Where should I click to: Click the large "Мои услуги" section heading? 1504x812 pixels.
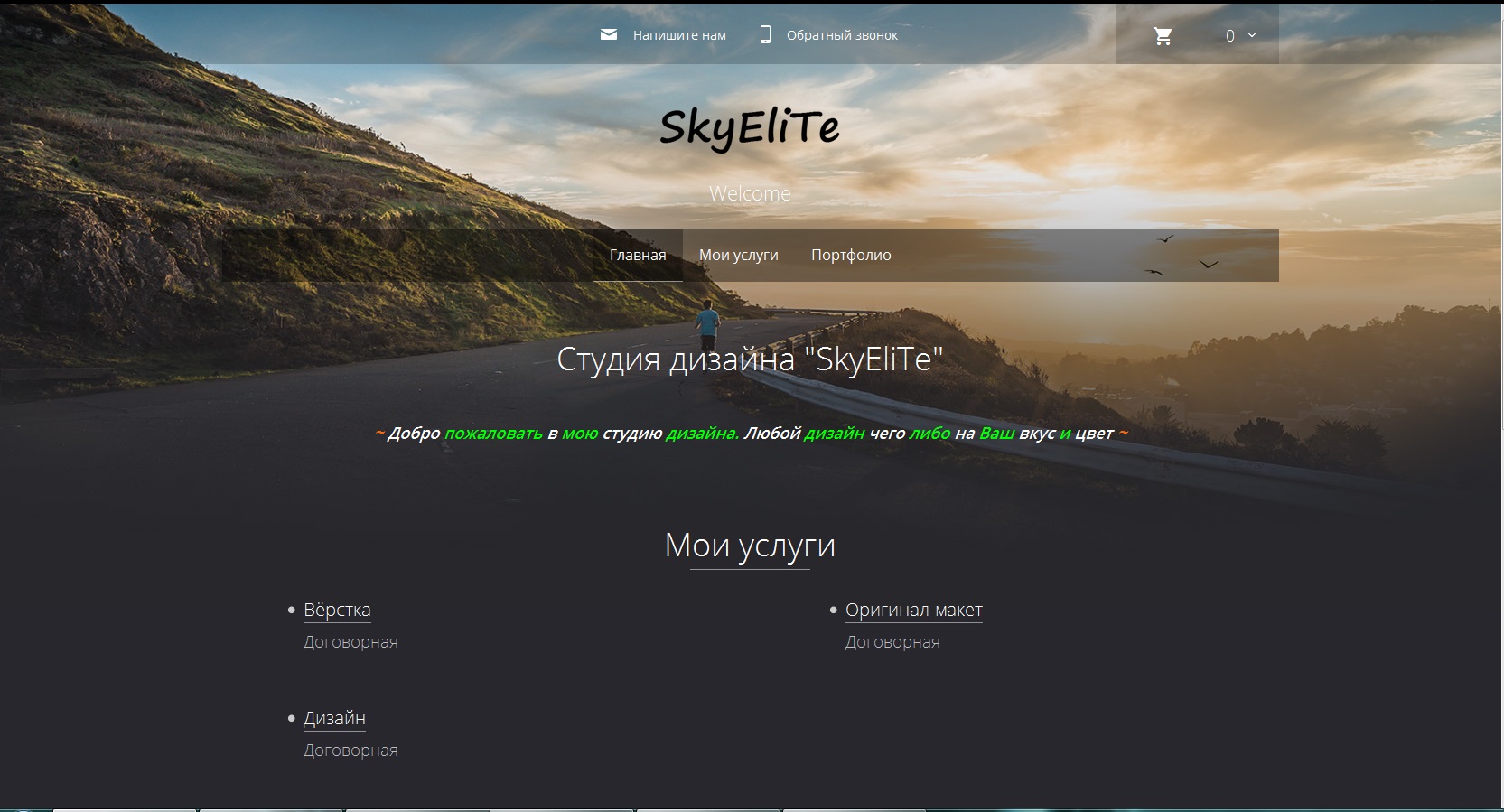point(750,545)
